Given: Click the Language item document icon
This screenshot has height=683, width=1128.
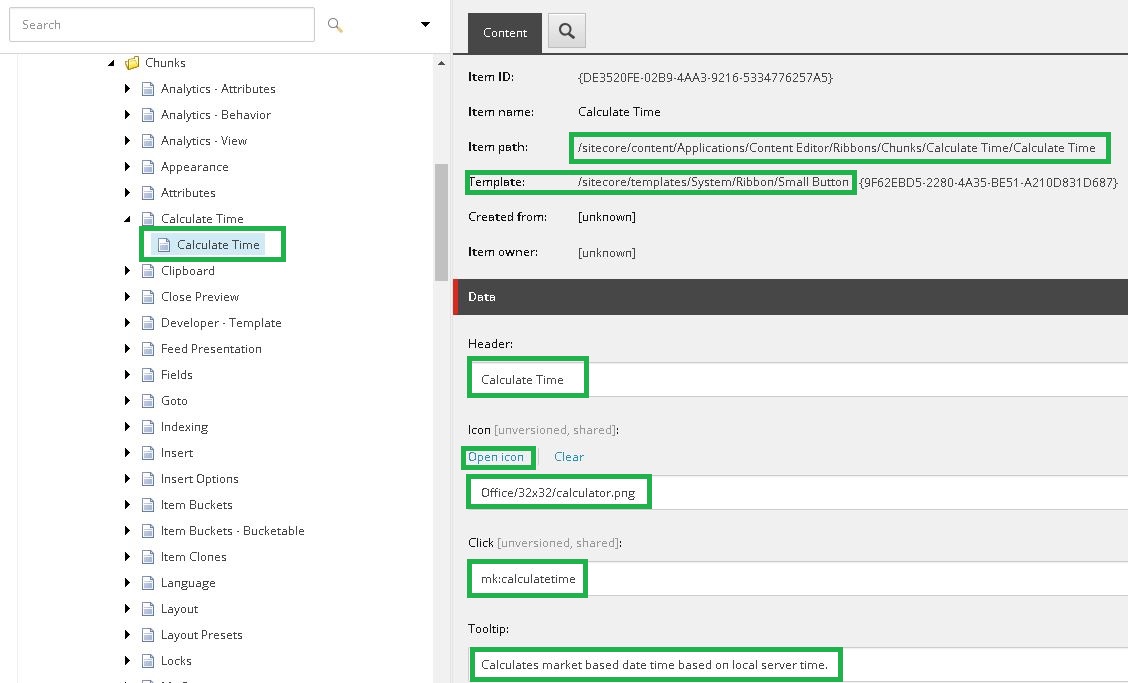Looking at the screenshot, I should click(x=148, y=584).
